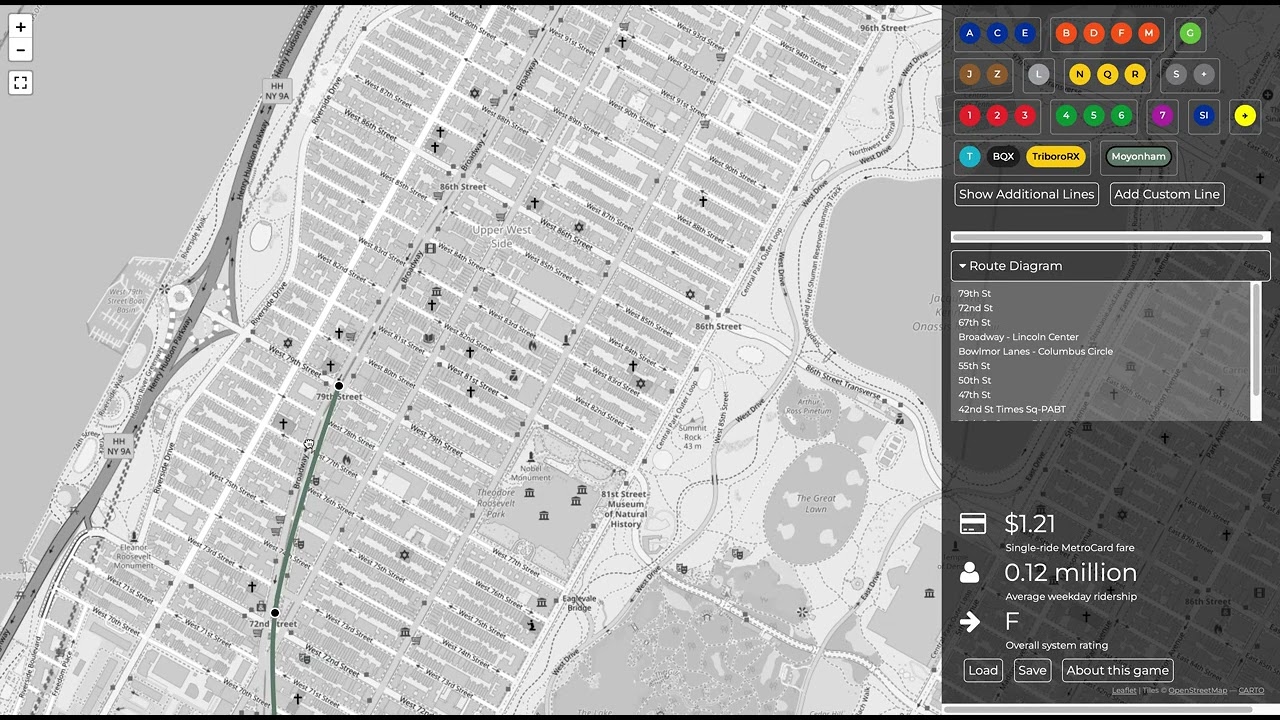The image size is (1280, 720).
Task: Select the black BQX line pill
Action: [1003, 156]
